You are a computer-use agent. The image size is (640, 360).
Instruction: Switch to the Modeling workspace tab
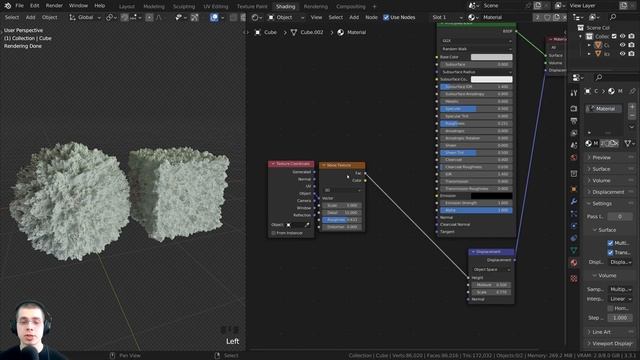click(x=154, y=7)
